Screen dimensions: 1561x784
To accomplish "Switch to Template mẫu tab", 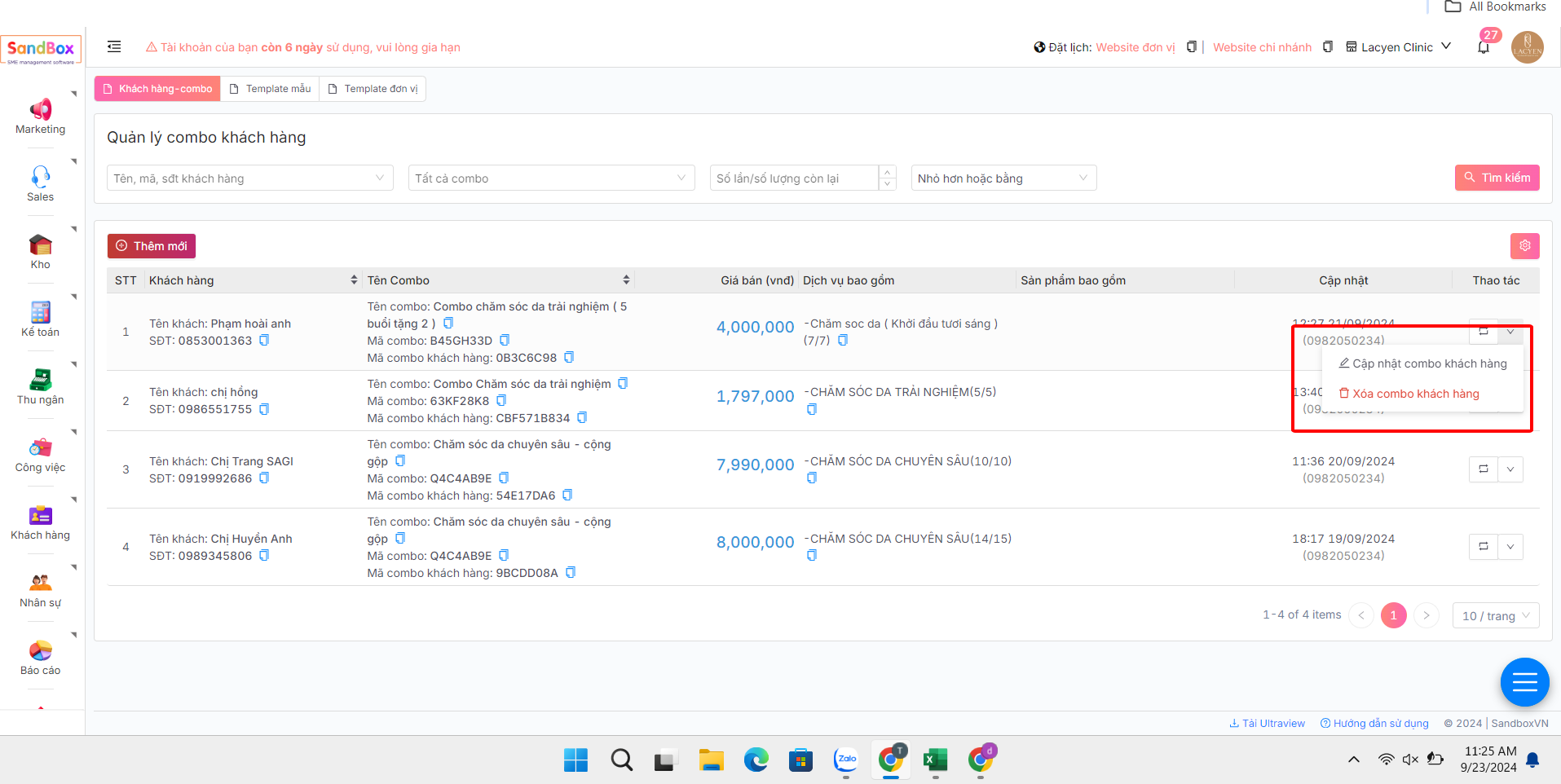I will pos(270,89).
